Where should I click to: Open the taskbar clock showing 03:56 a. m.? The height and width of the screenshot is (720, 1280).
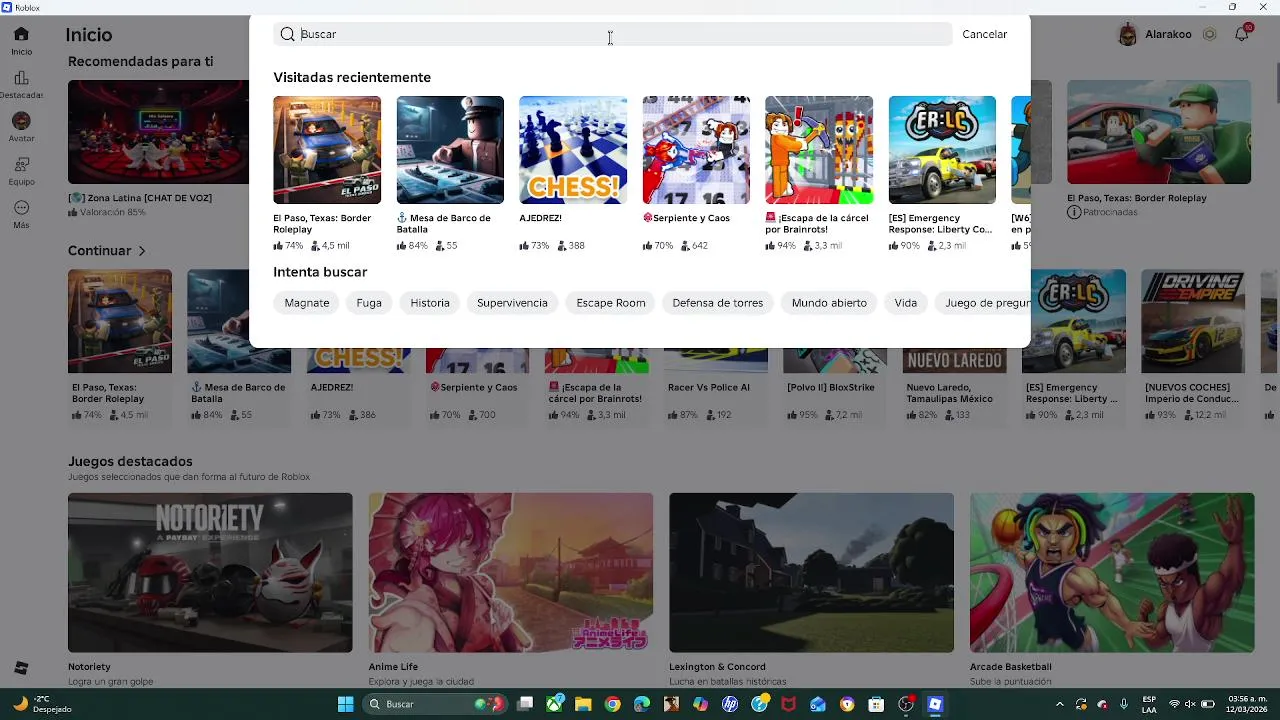pyautogui.click(x=1247, y=704)
